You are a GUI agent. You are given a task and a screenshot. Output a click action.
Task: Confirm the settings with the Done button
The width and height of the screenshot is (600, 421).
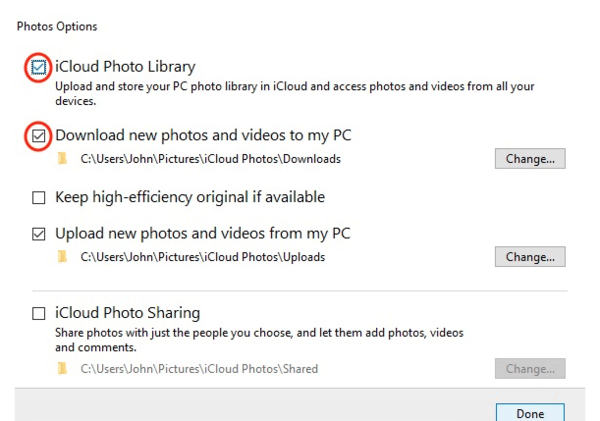point(530,413)
